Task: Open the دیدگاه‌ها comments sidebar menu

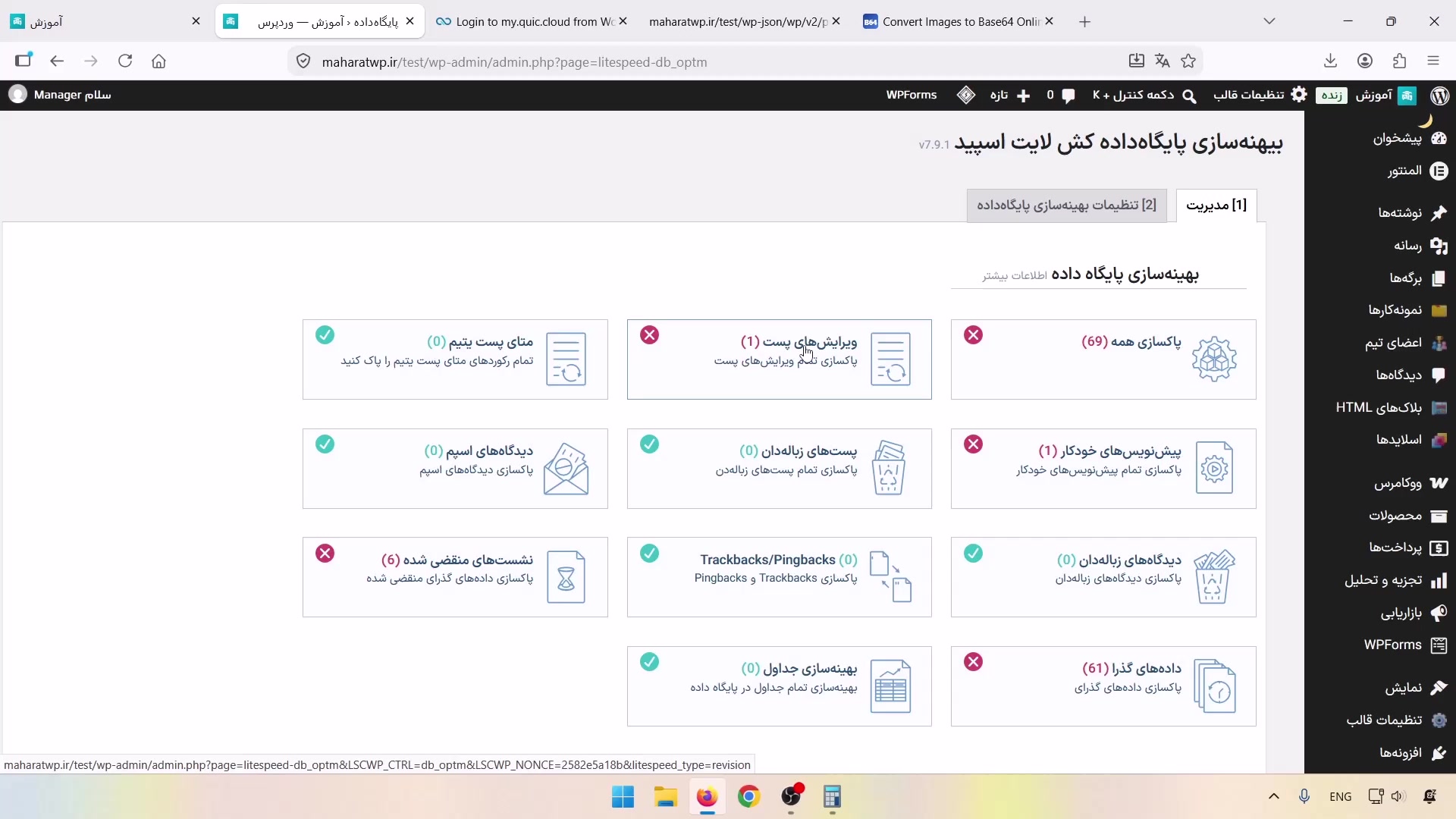Action: click(x=1410, y=375)
